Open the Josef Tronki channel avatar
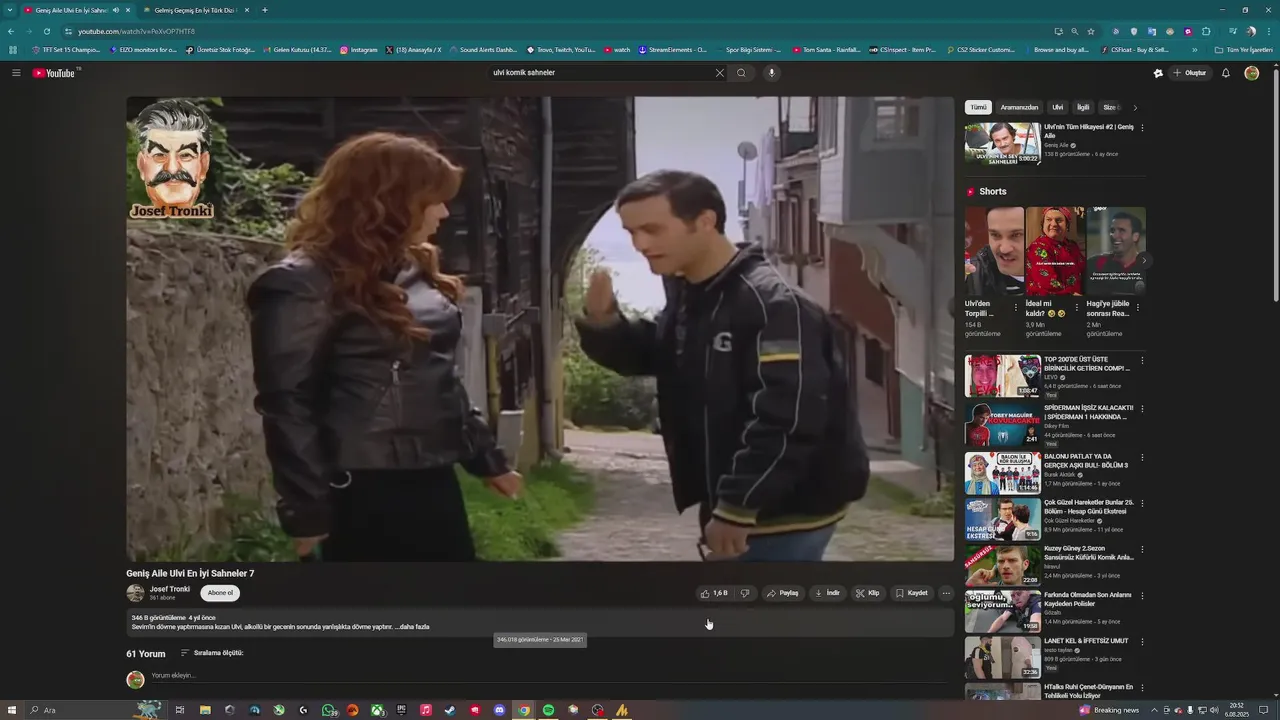 click(135, 593)
